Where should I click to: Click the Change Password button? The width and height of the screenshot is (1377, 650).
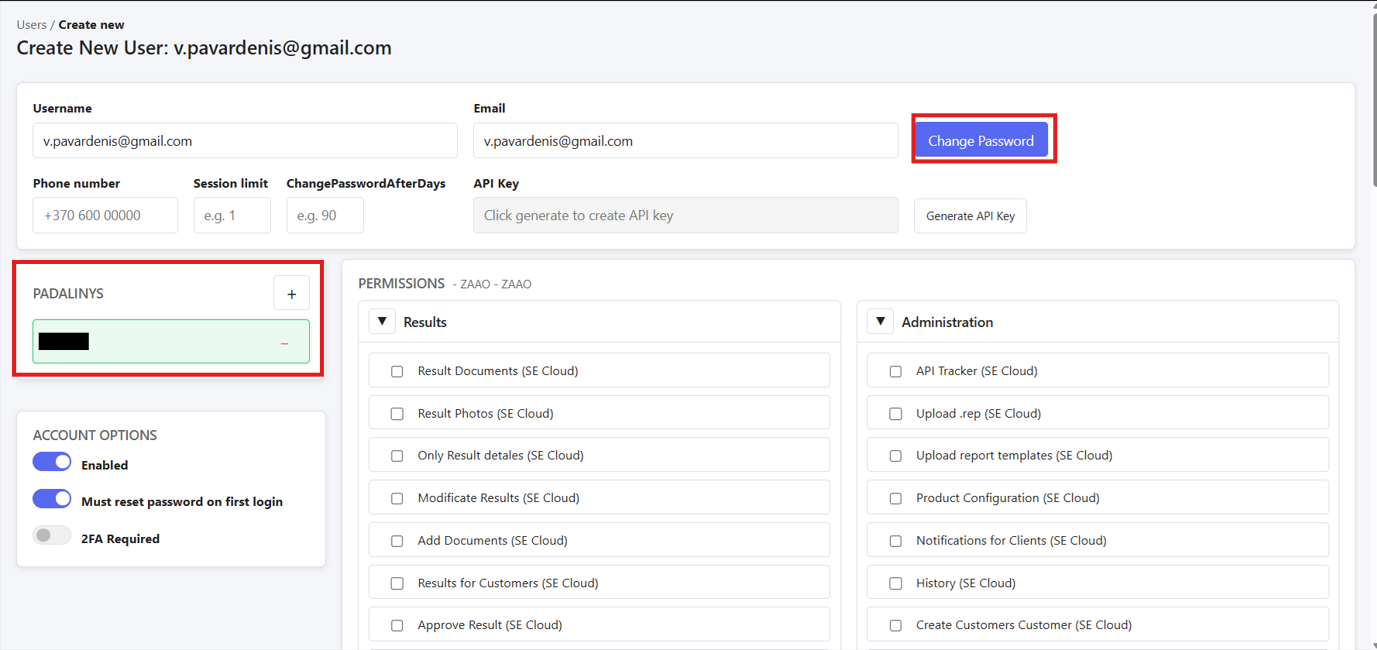coord(981,140)
